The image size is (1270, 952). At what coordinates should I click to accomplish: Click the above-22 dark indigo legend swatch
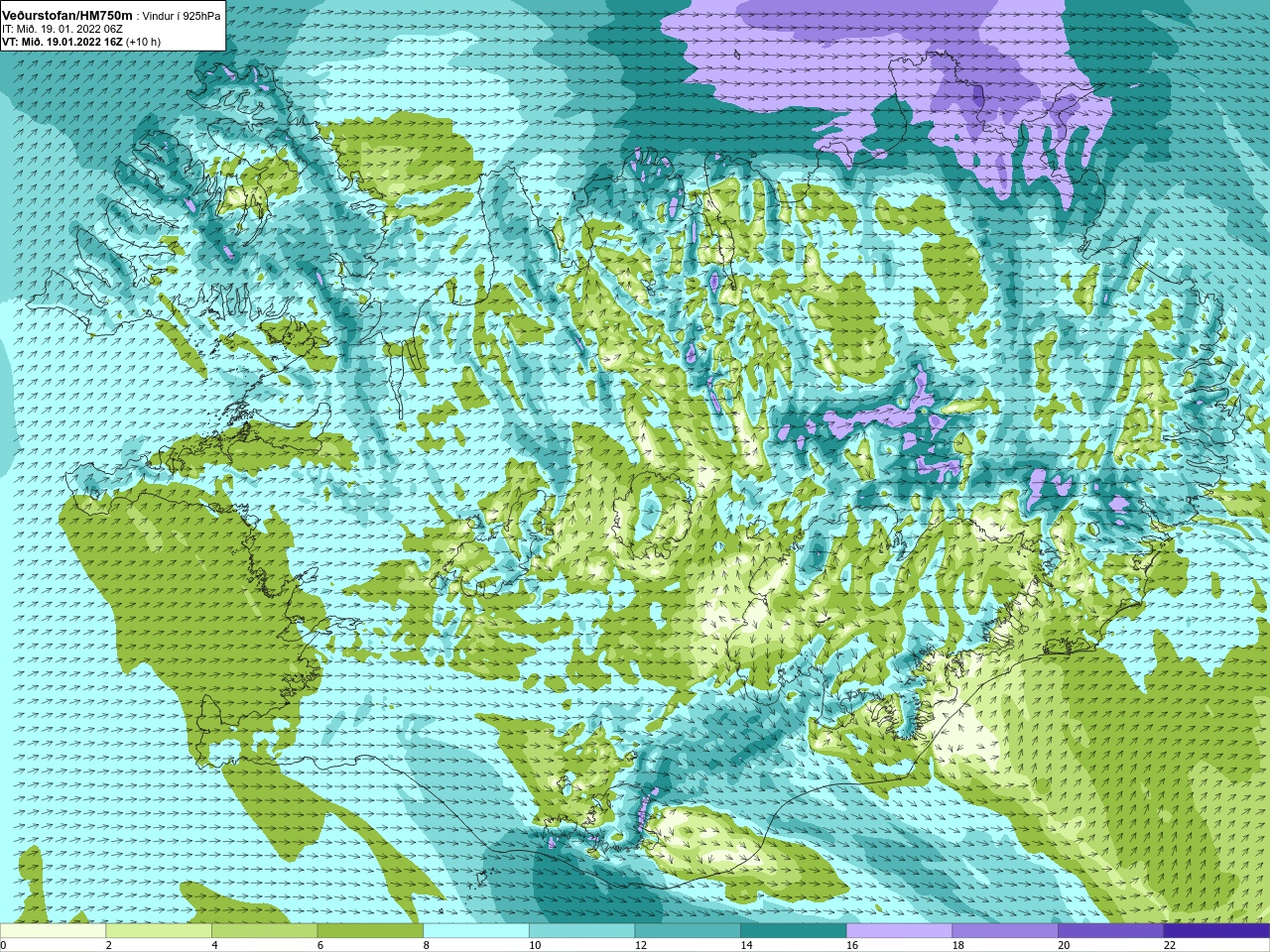point(1217,931)
